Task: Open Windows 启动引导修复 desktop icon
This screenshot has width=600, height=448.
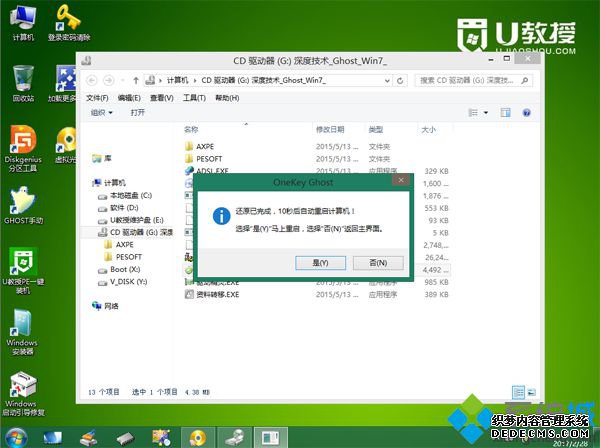Action: point(23,394)
